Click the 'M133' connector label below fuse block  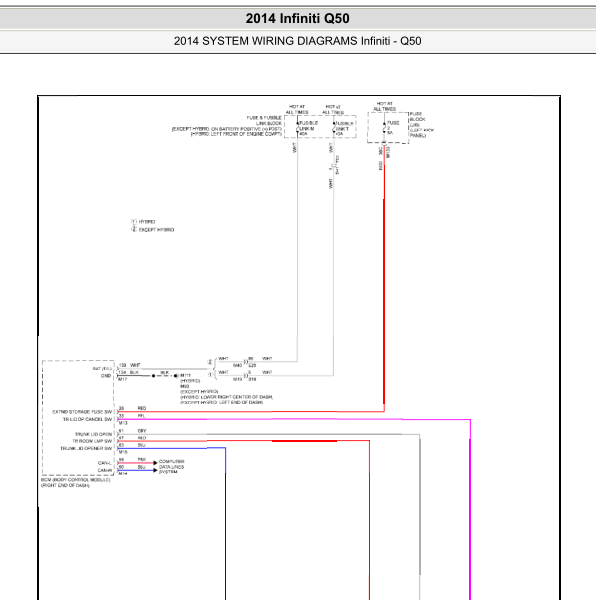388,152
